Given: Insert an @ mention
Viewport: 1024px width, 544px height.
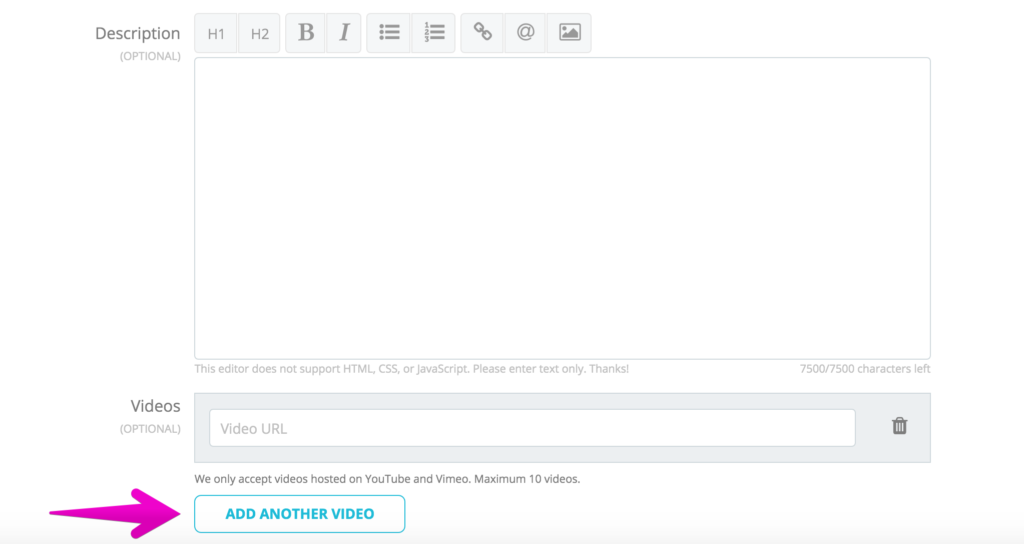Looking at the screenshot, I should pos(526,33).
